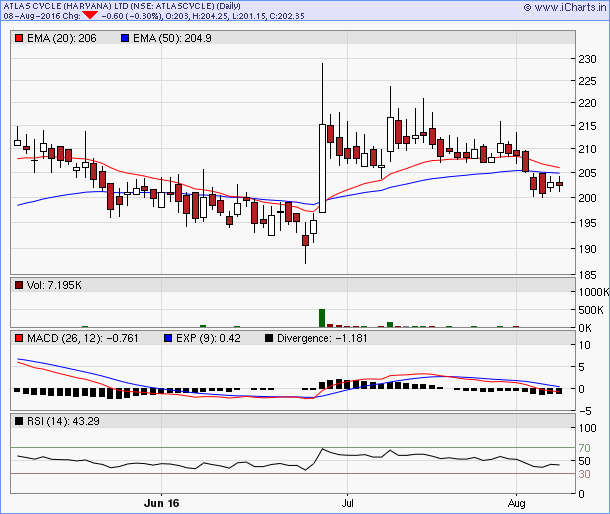Viewport: 610px width, 514px height.
Task: Click the 200 price axis label
Action: pyautogui.click(x=587, y=198)
